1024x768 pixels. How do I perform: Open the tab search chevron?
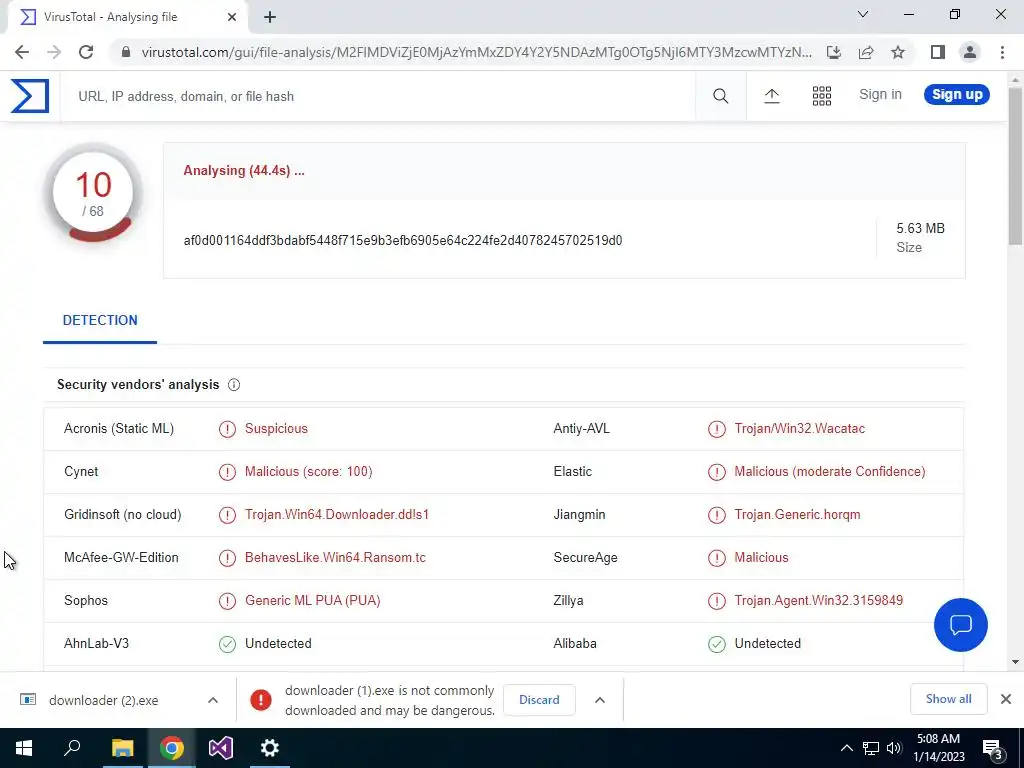[x=863, y=14]
